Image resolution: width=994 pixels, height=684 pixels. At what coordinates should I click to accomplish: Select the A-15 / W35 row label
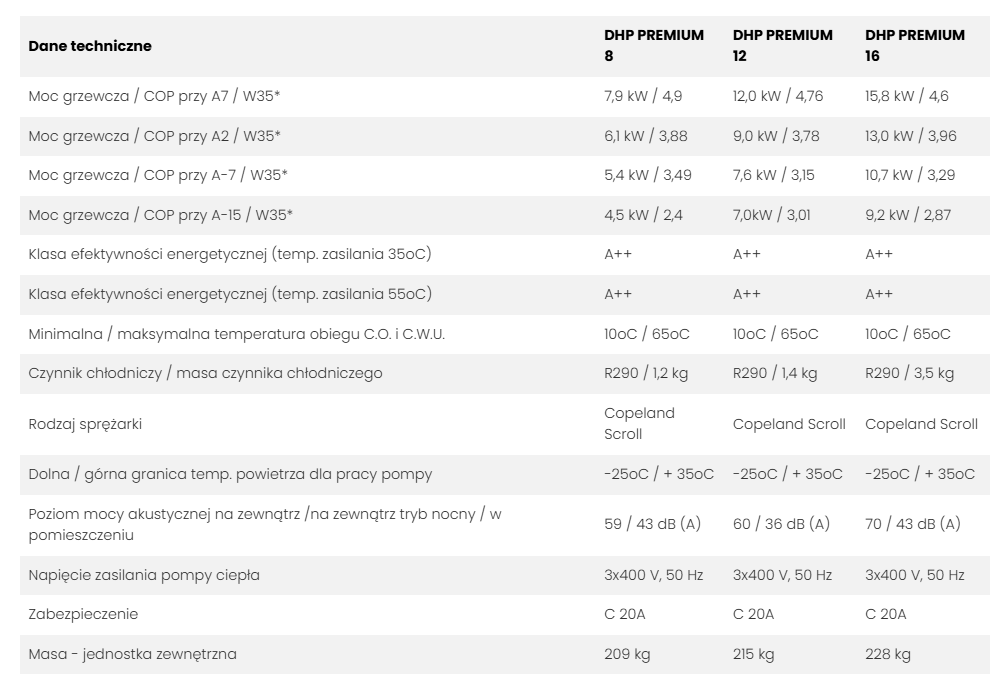click(164, 213)
